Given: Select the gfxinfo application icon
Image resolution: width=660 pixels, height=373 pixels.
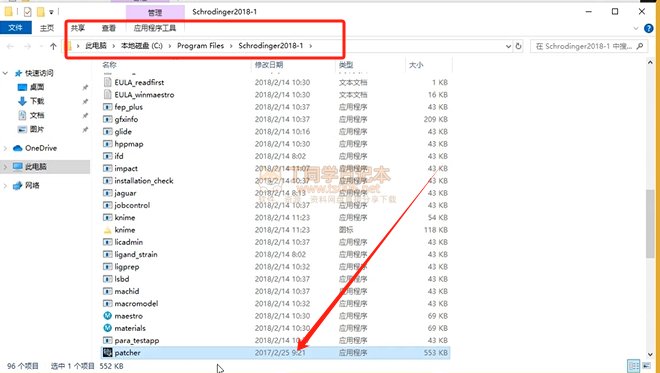Looking at the screenshot, I should click(x=108, y=119).
